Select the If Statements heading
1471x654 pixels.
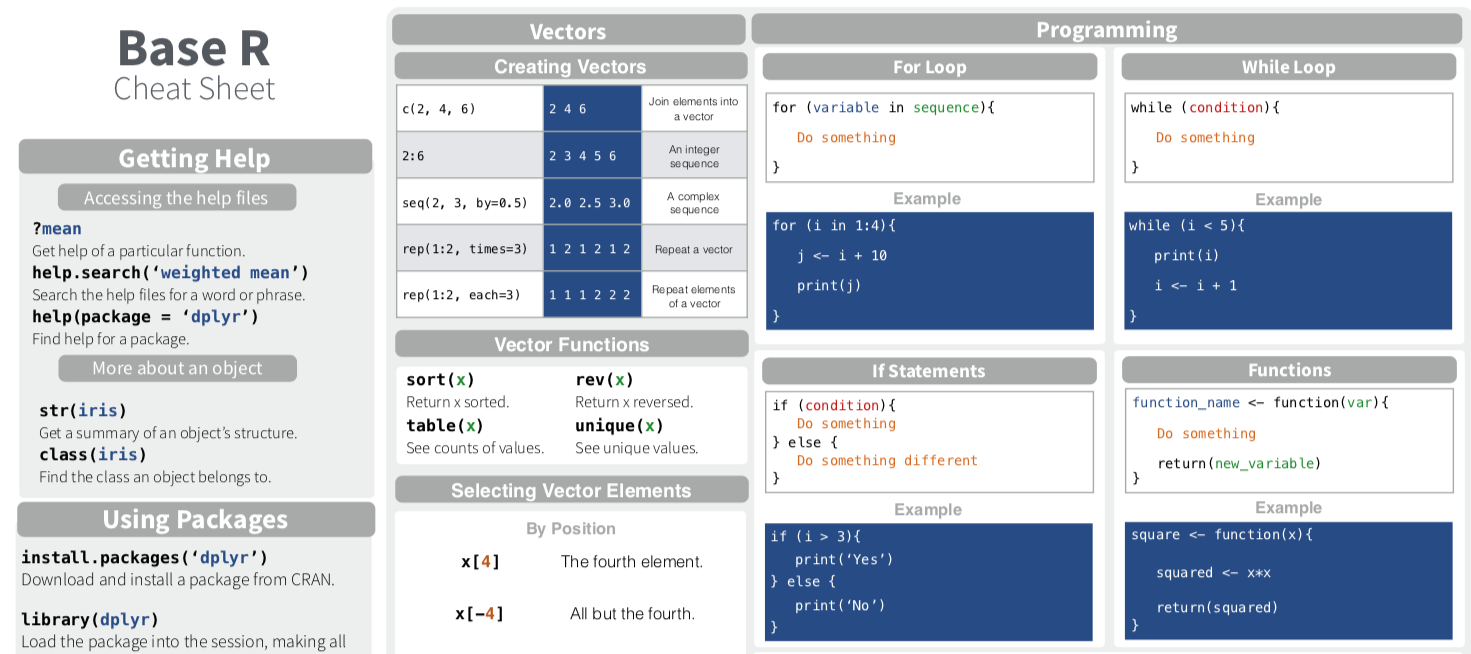click(928, 371)
